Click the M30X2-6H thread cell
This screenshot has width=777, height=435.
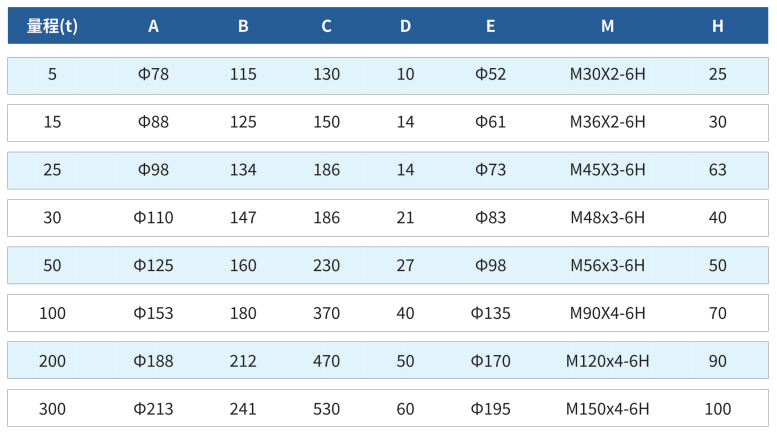[608, 74]
